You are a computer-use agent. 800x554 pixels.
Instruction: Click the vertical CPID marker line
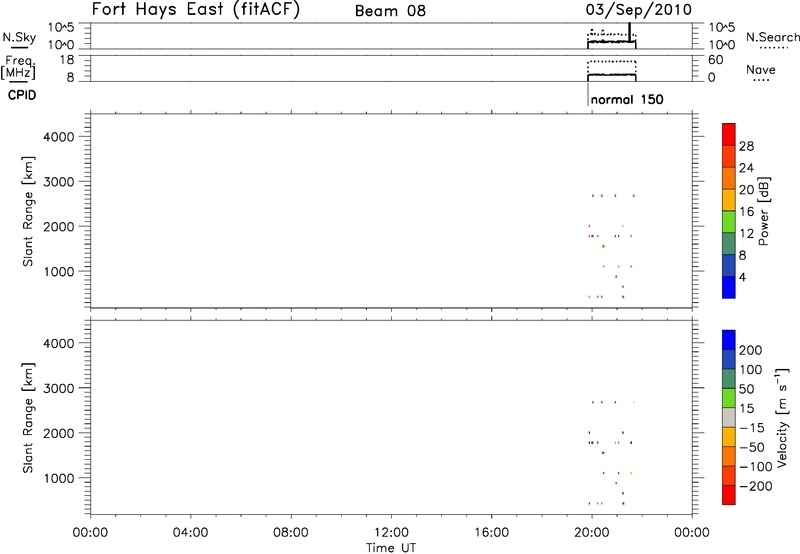coord(588,94)
